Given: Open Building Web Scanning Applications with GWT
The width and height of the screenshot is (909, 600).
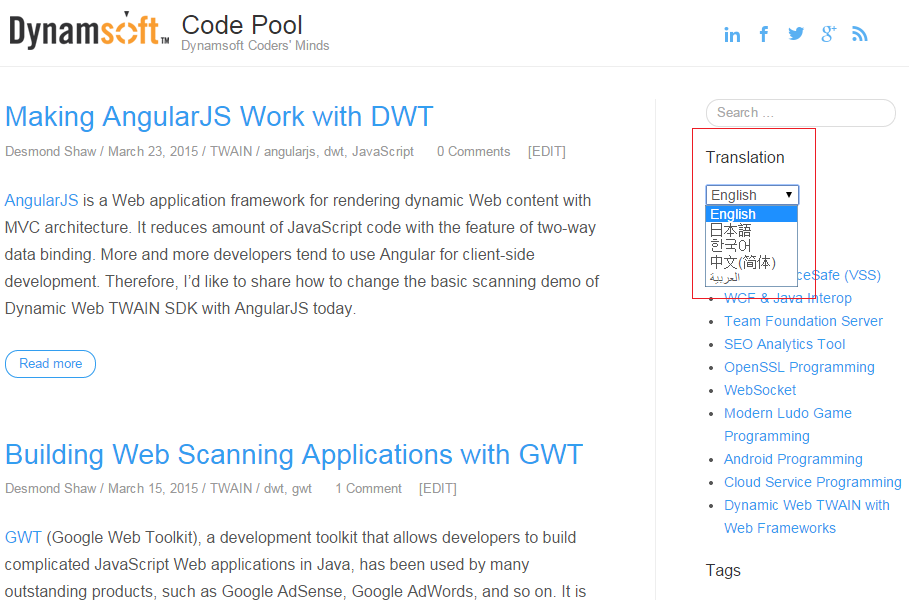Looking at the screenshot, I should pos(293,455).
